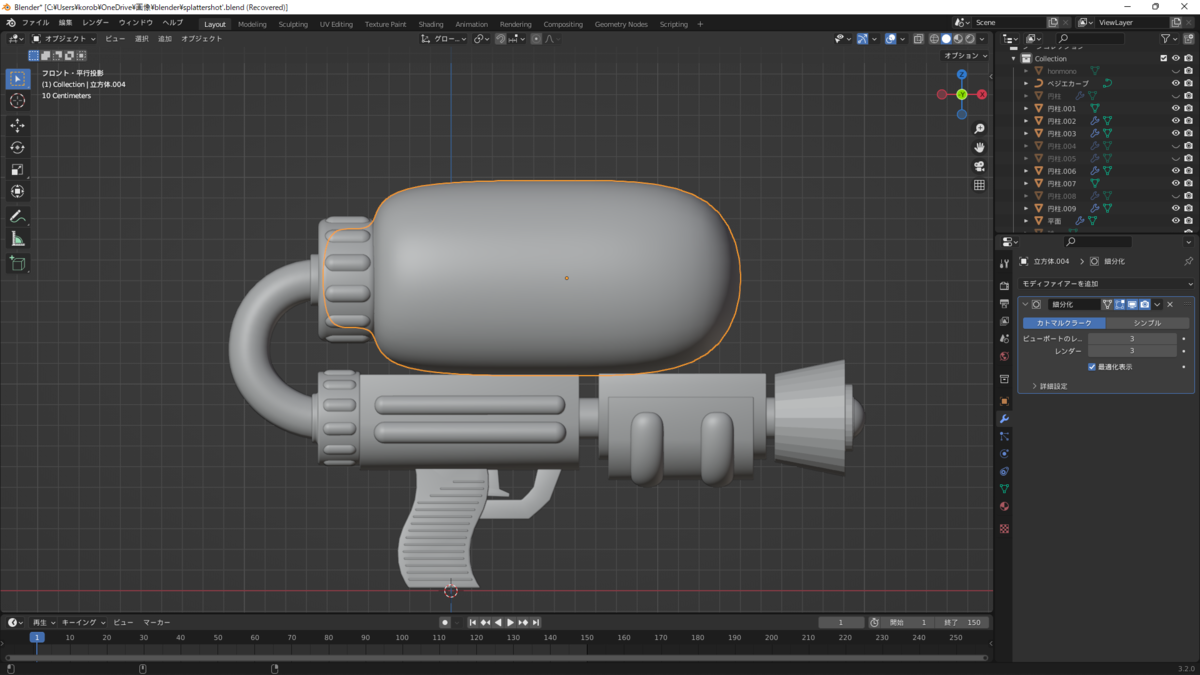1200x675 pixels.
Task: Select the Move tool in the toolbar
Action: point(17,125)
